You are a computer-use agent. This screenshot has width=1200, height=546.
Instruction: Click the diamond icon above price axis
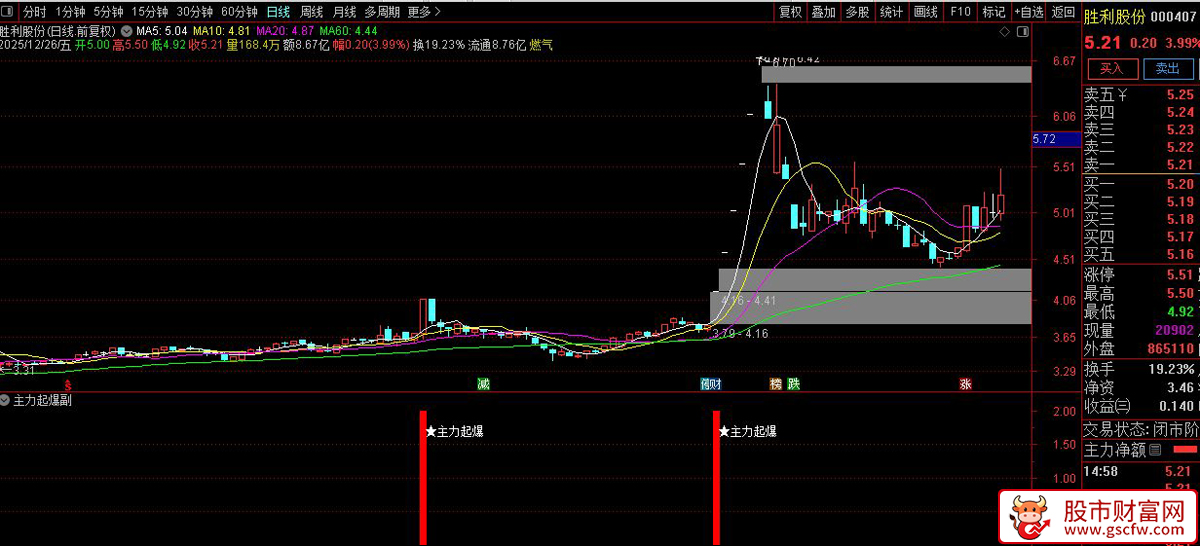coord(1007,33)
